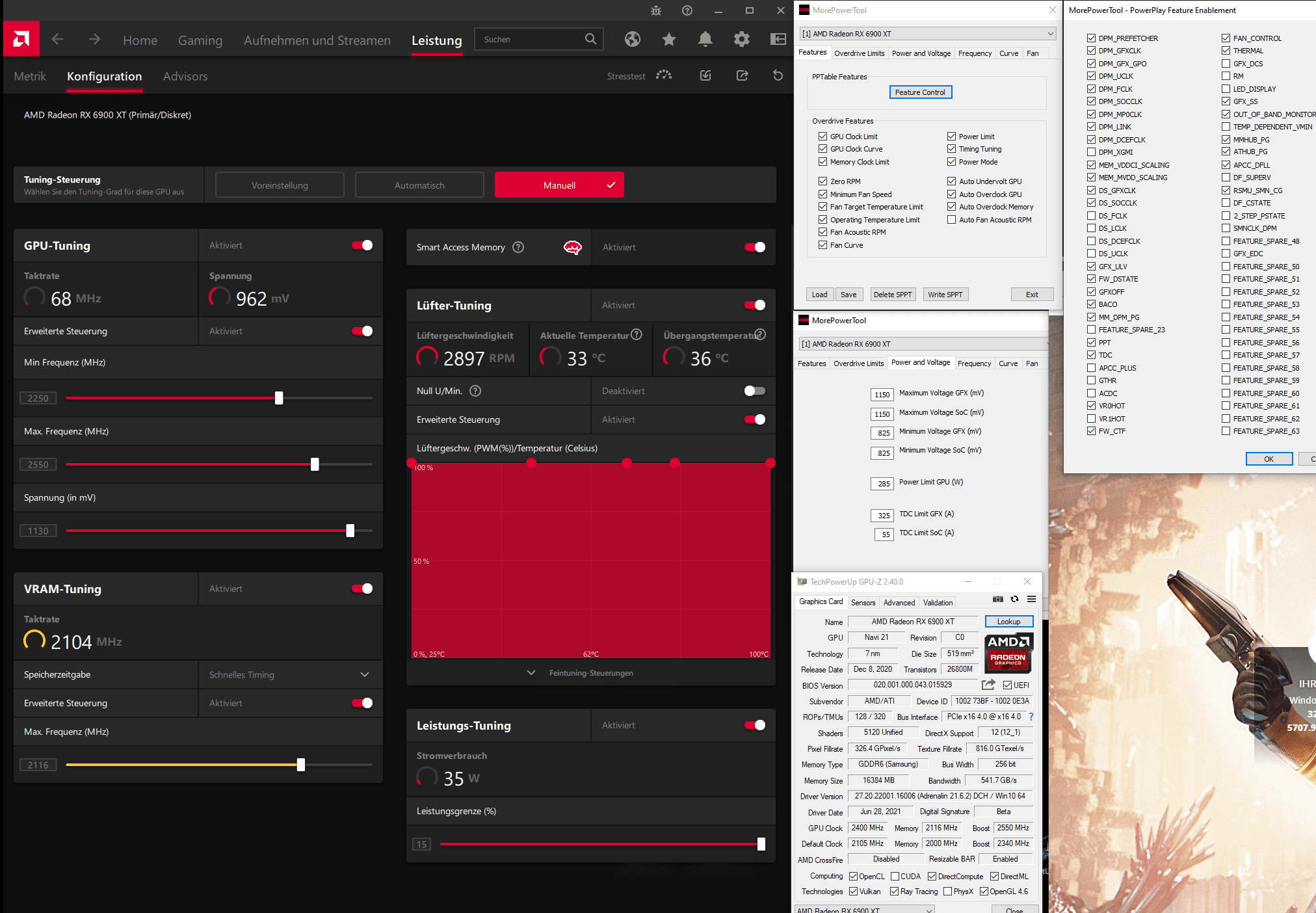Go back with the left arrow icon
Screen dimensions: 1316x913
click(x=57, y=40)
